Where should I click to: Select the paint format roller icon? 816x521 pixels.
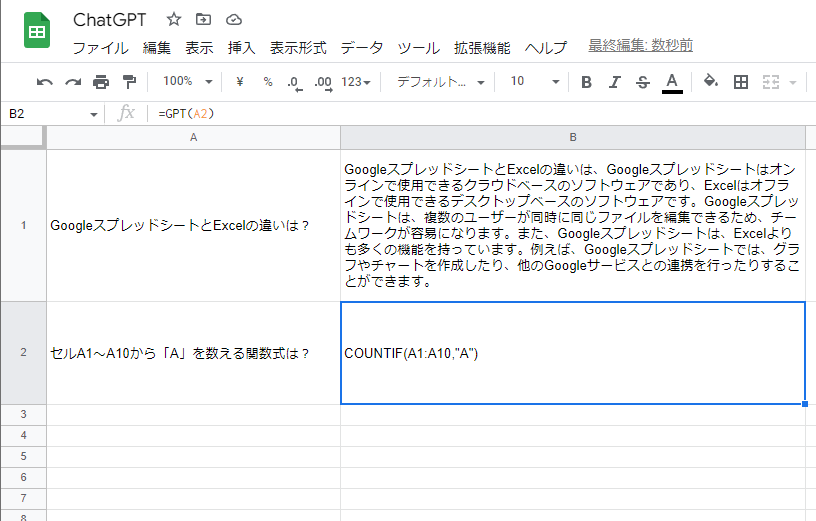[129, 82]
